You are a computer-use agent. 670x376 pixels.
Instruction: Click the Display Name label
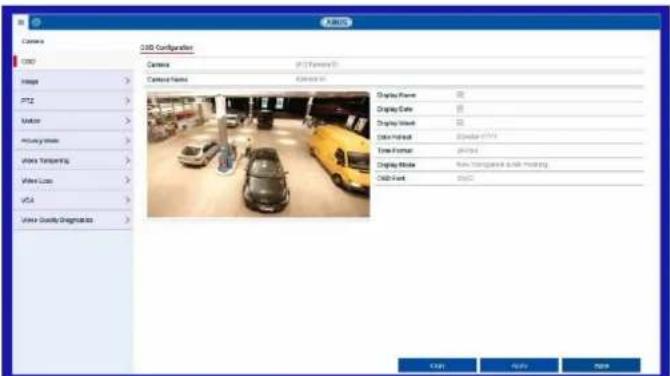[396, 95]
